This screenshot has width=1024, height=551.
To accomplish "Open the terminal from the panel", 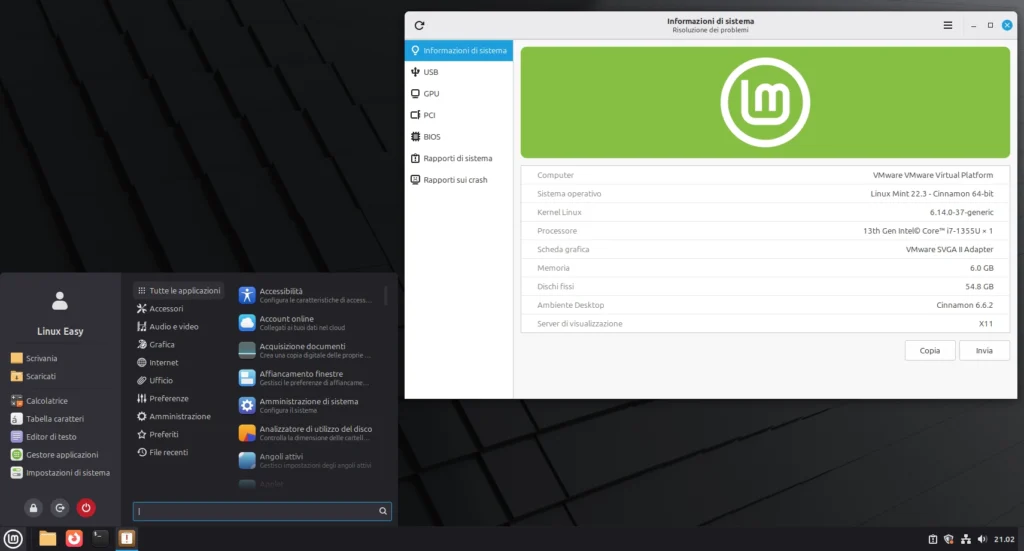I will tap(100, 539).
